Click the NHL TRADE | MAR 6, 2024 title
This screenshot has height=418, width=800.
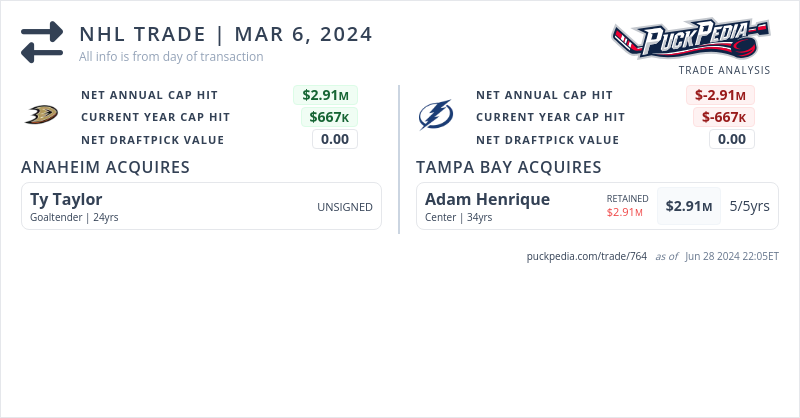click(x=225, y=35)
